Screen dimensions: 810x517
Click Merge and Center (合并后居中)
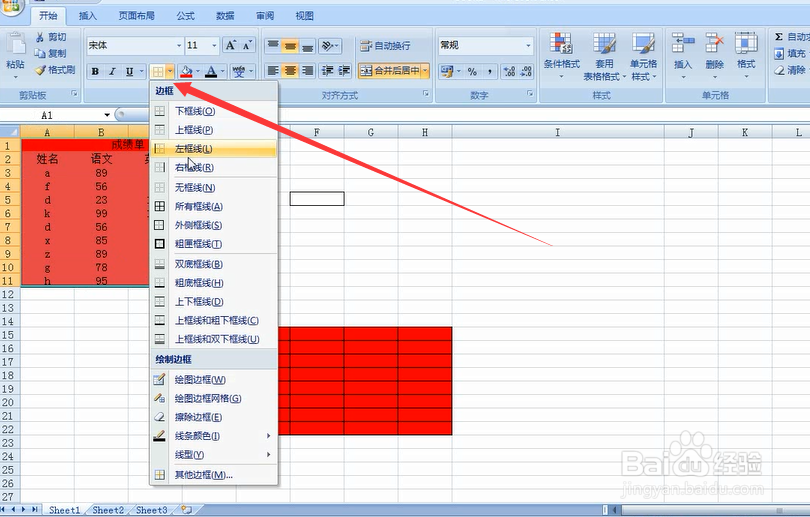(390, 71)
